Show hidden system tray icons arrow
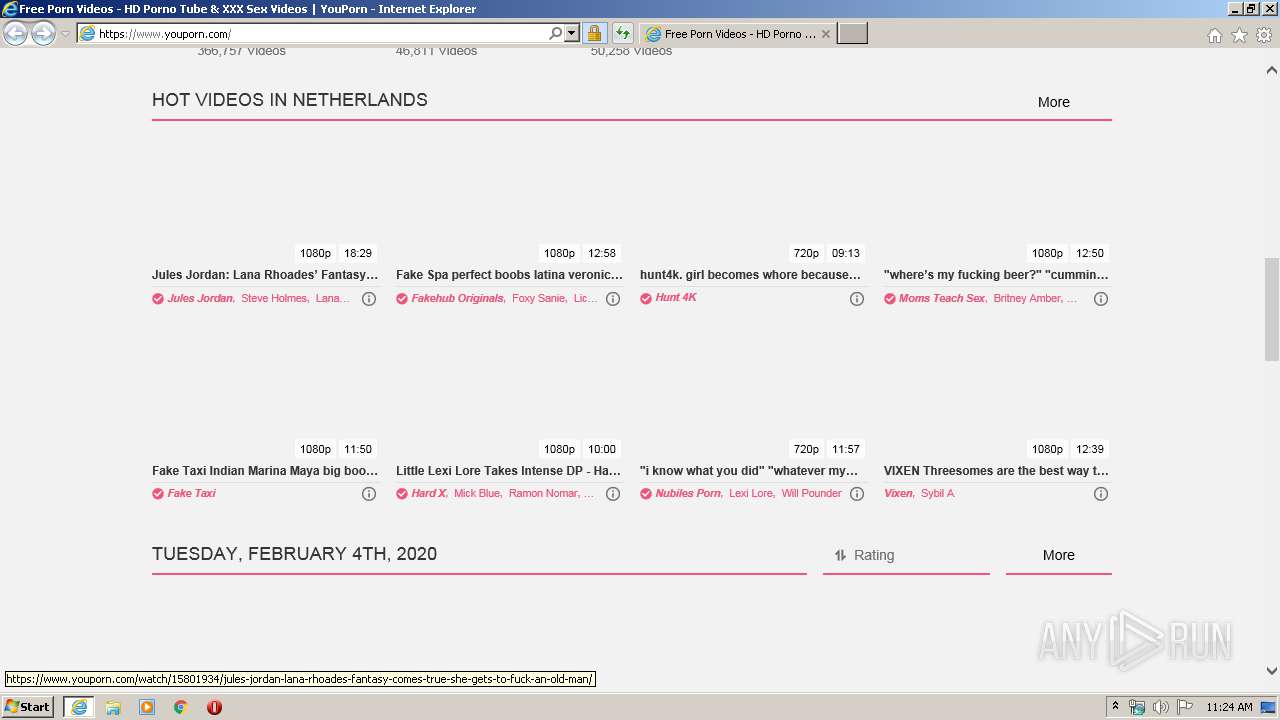1280x720 pixels. (1115, 707)
